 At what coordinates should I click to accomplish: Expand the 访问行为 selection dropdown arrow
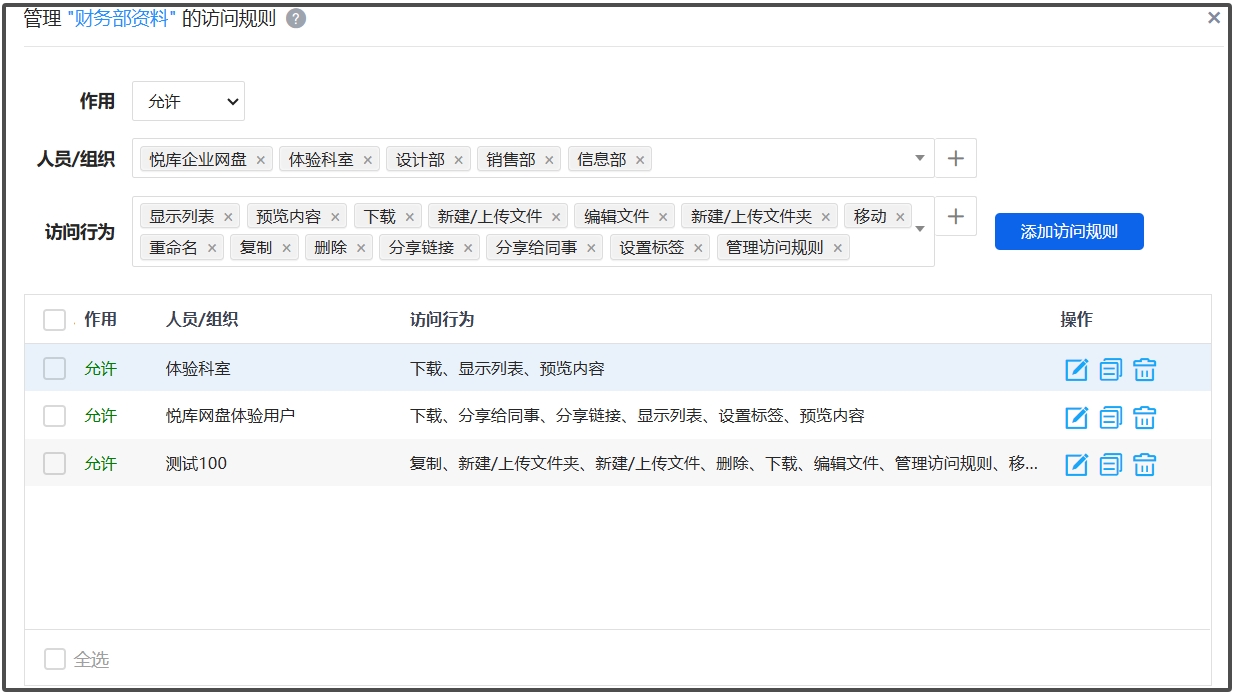(x=919, y=229)
